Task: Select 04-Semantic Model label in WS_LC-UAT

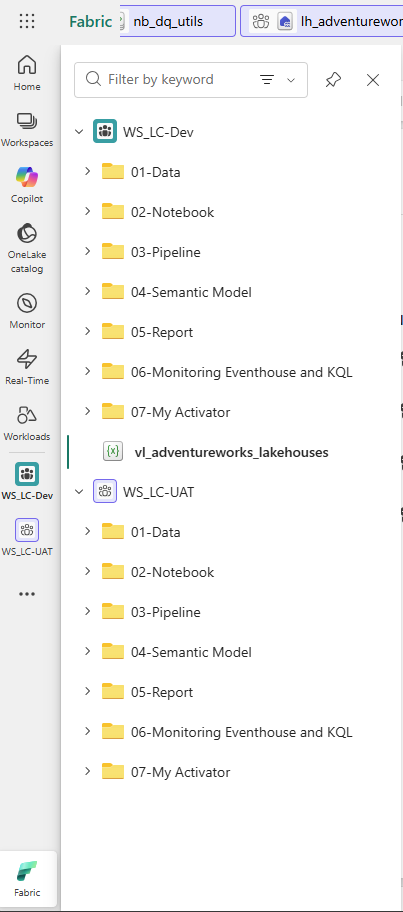Action: point(191,652)
